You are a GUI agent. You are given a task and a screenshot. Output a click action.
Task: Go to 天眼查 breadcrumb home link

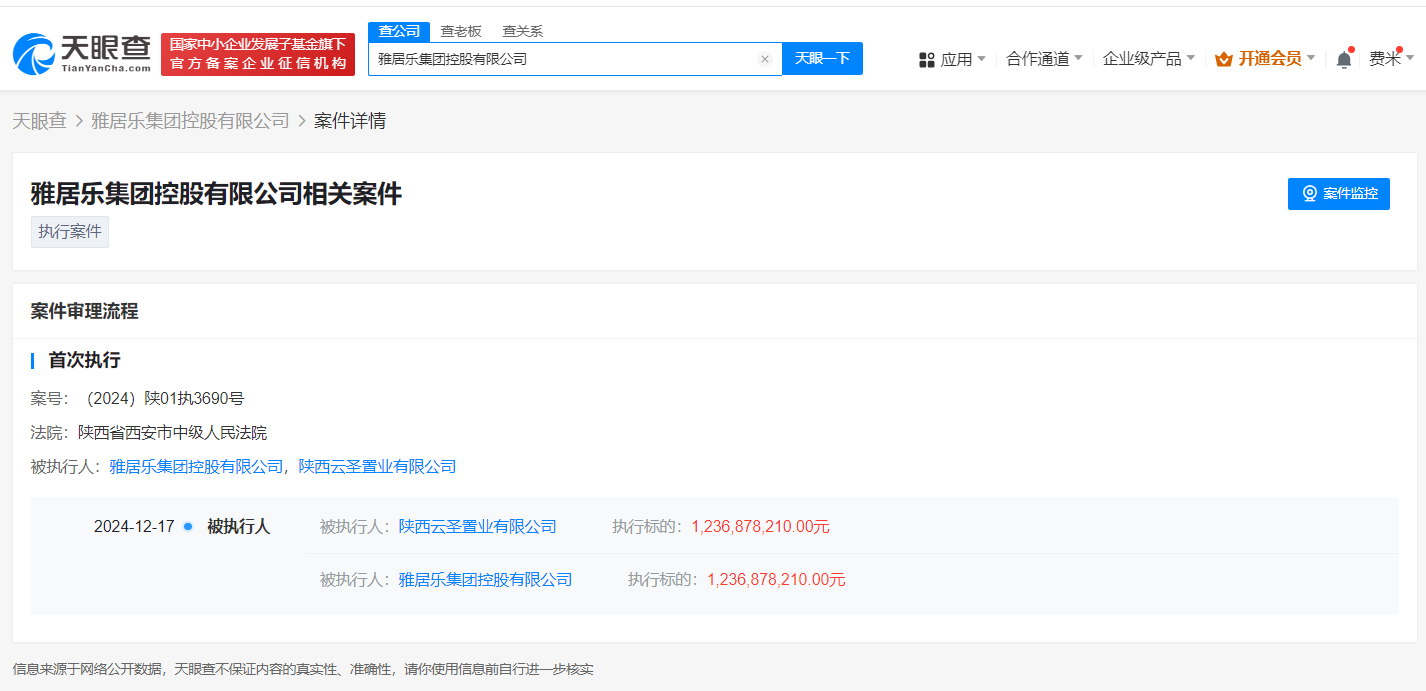point(39,121)
